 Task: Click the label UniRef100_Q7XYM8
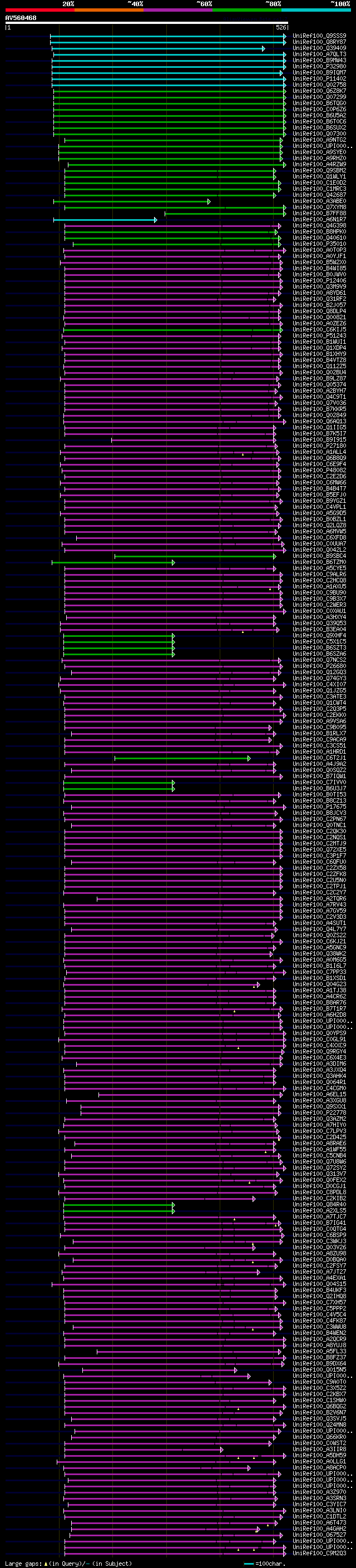319,207
